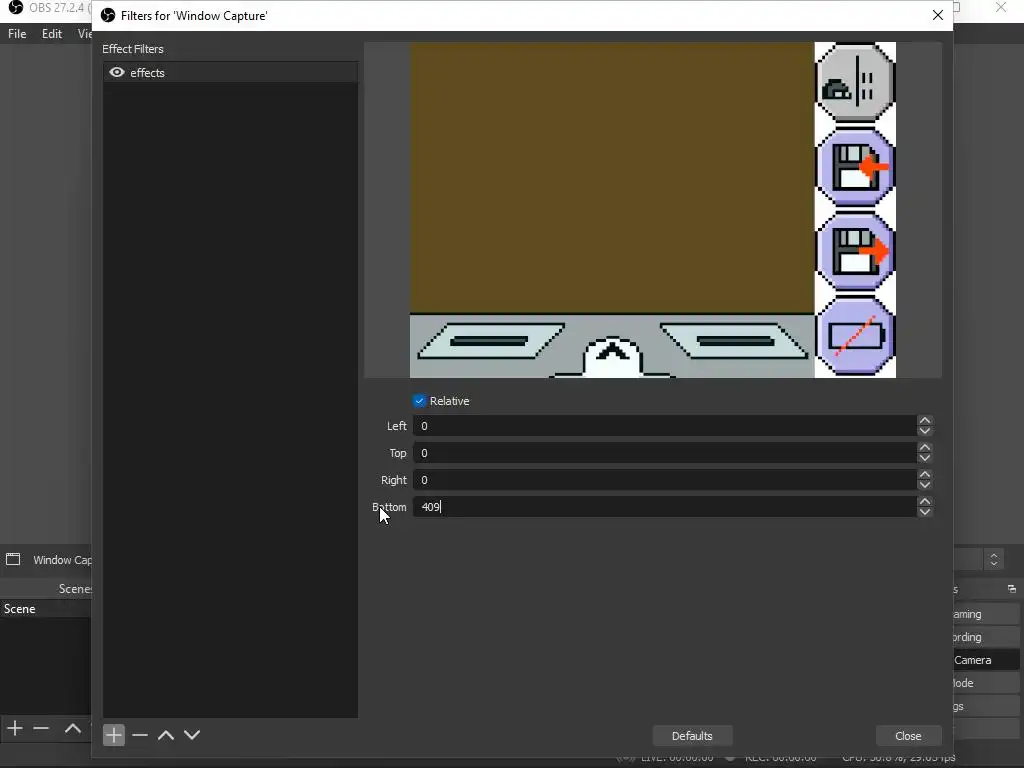This screenshot has height=768, width=1024.
Task: Close the Filters dialog with the X
Action: click(938, 15)
